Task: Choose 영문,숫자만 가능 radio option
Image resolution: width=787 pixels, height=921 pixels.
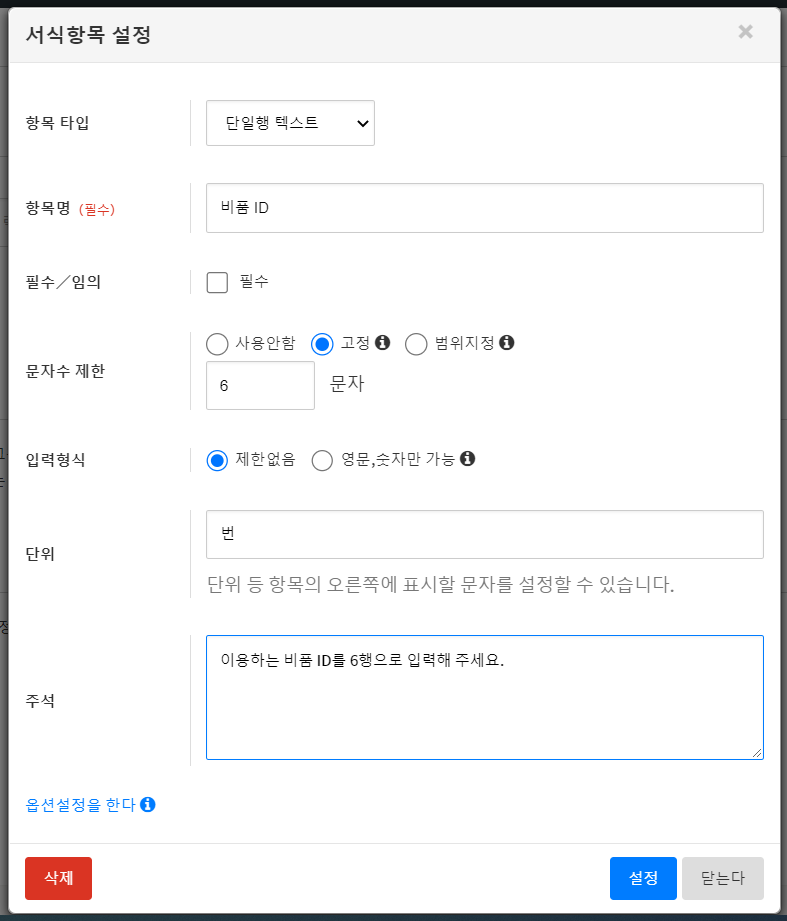Action: (x=322, y=461)
